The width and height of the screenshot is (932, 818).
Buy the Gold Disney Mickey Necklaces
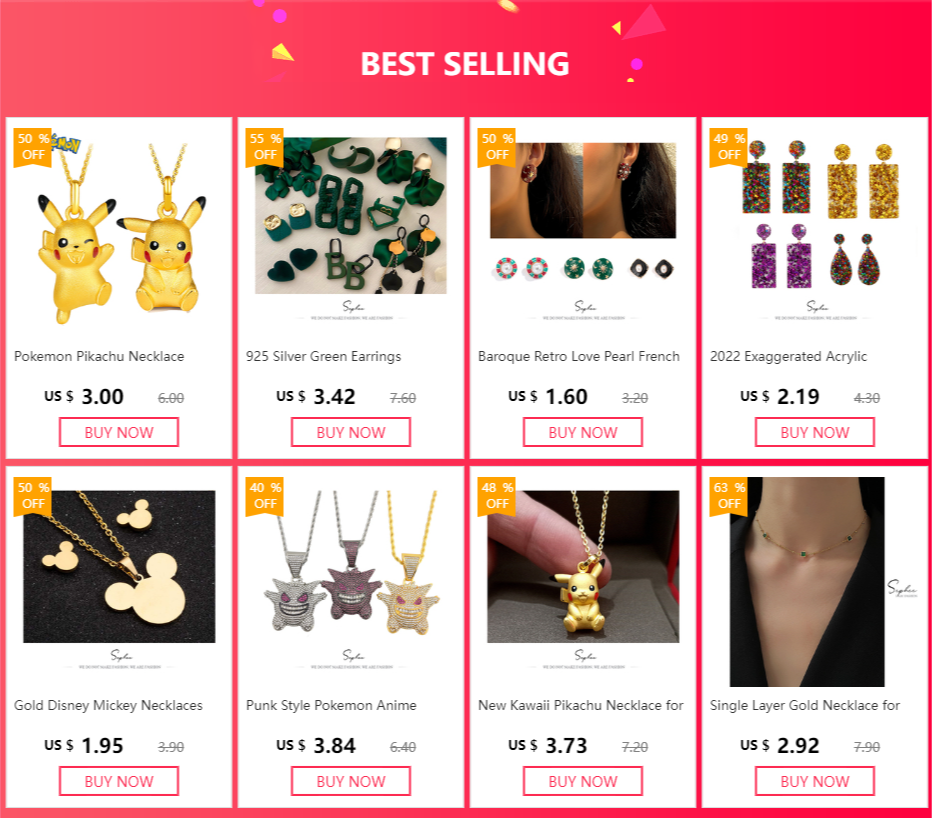119,781
